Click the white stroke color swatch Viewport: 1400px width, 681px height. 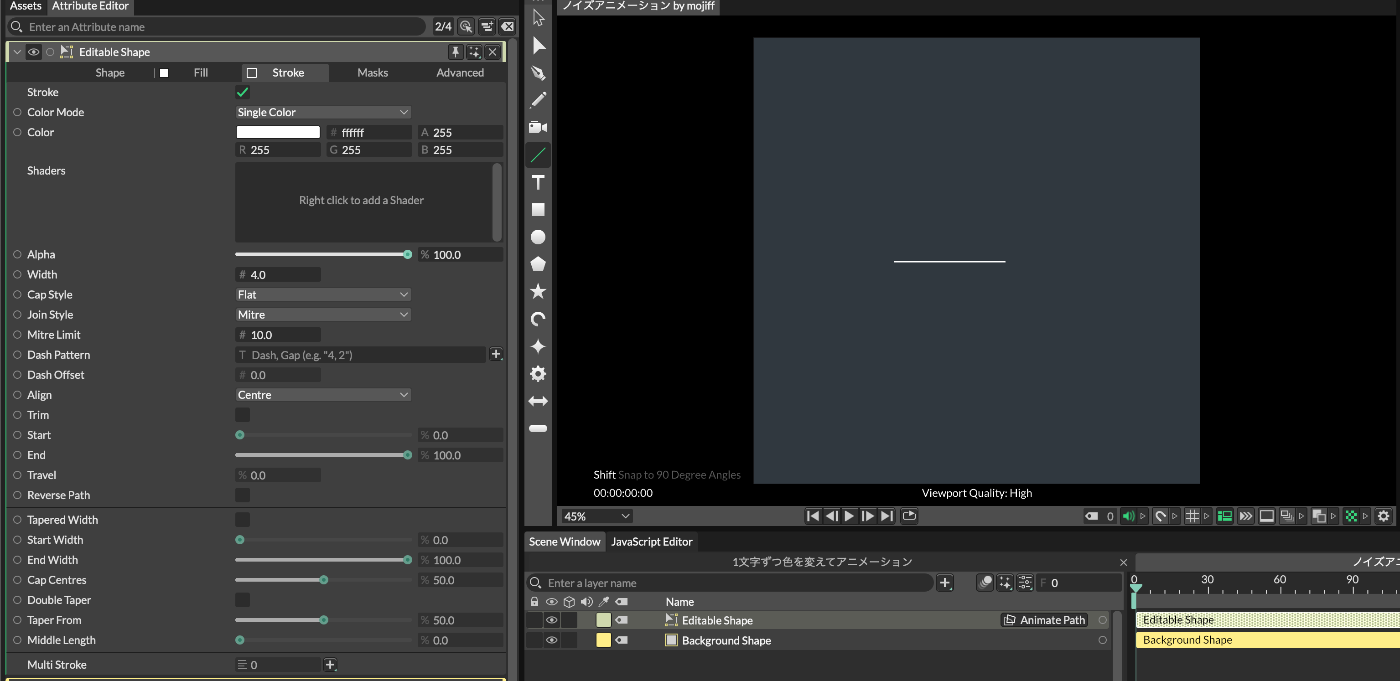(278, 132)
